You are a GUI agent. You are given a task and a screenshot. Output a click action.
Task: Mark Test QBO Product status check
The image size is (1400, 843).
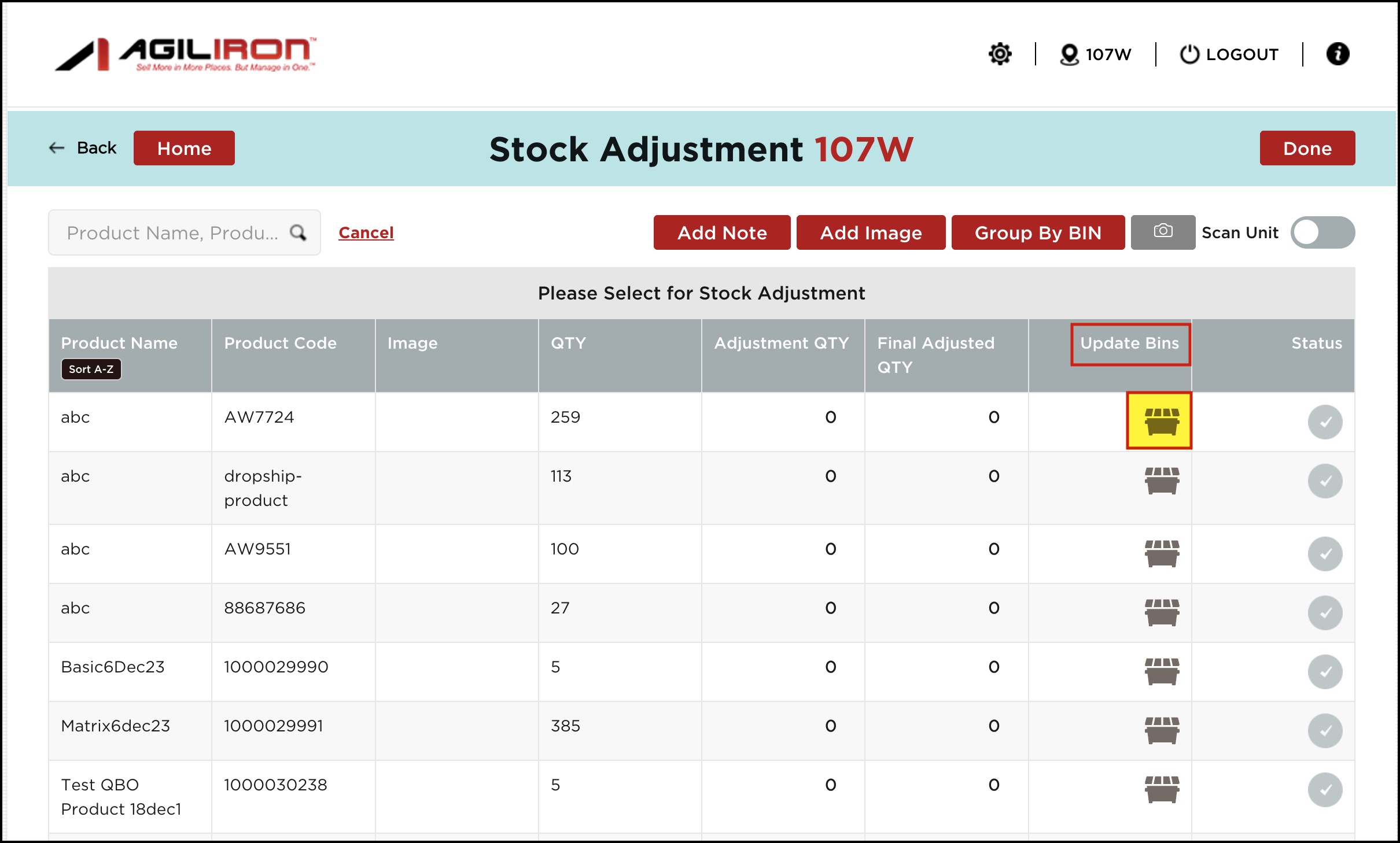click(x=1324, y=789)
